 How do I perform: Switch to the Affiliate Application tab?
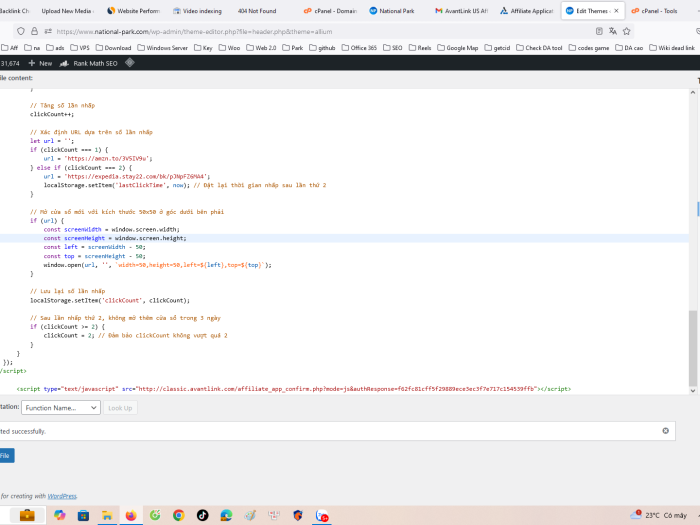click(x=527, y=11)
